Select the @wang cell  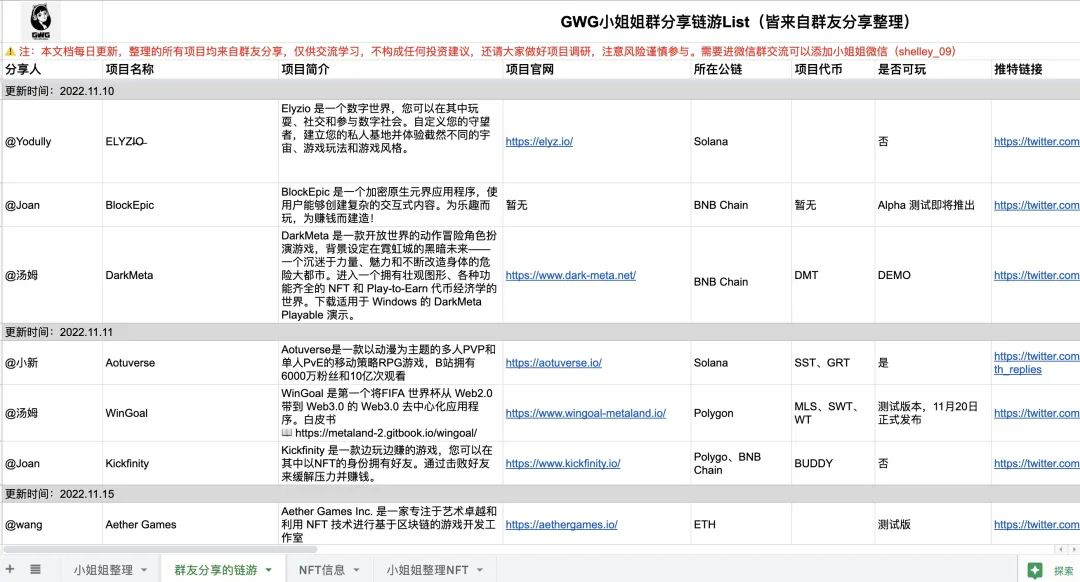click(52, 524)
